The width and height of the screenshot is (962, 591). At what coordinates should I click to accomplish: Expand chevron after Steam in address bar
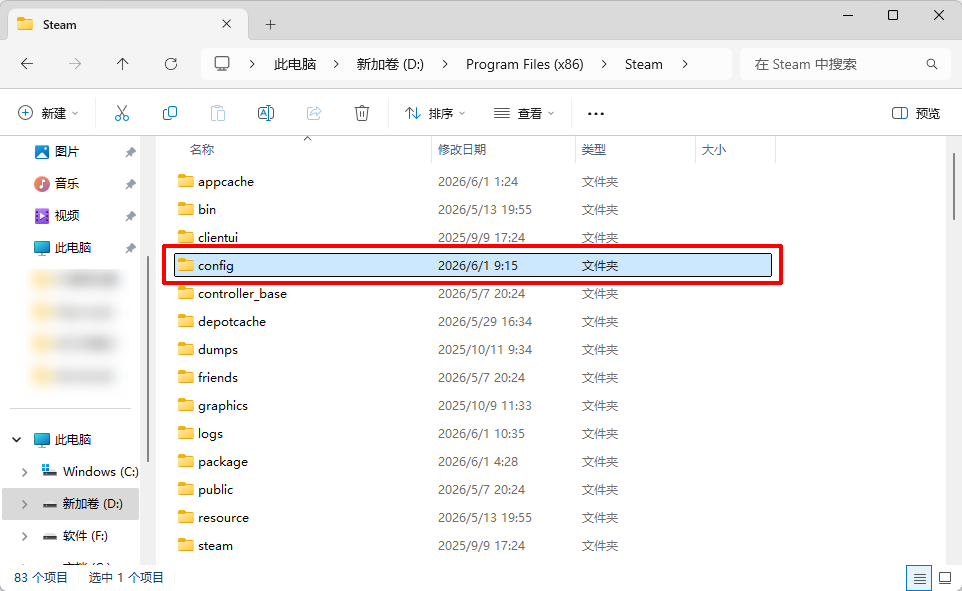click(685, 64)
